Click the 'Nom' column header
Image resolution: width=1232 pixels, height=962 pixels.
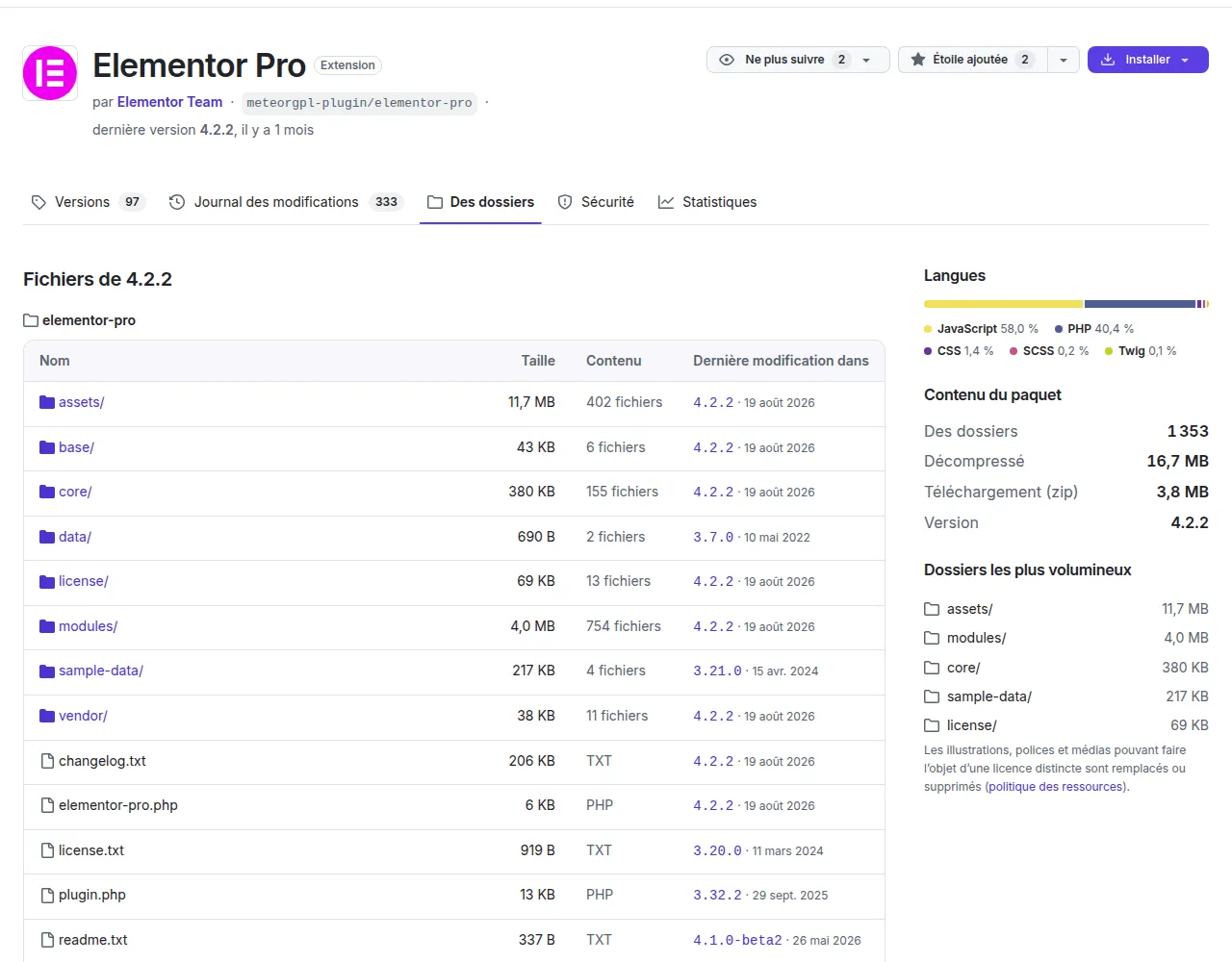click(55, 361)
